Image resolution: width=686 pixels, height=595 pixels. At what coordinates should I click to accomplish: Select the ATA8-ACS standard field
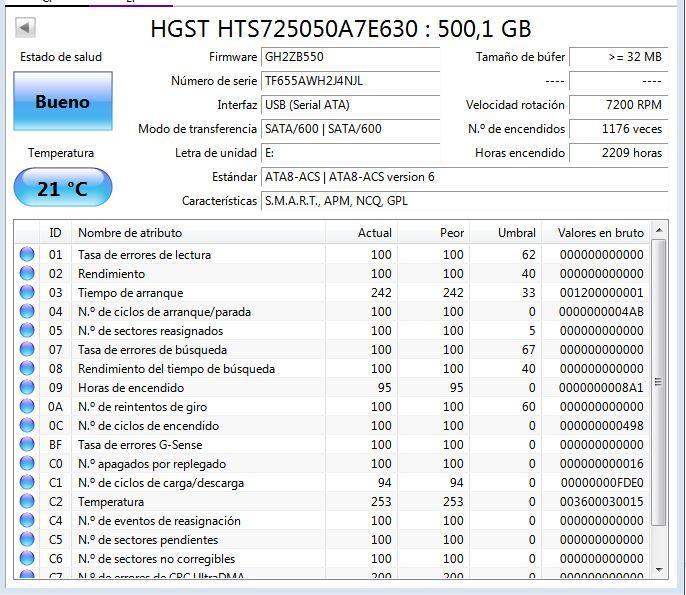(464, 177)
